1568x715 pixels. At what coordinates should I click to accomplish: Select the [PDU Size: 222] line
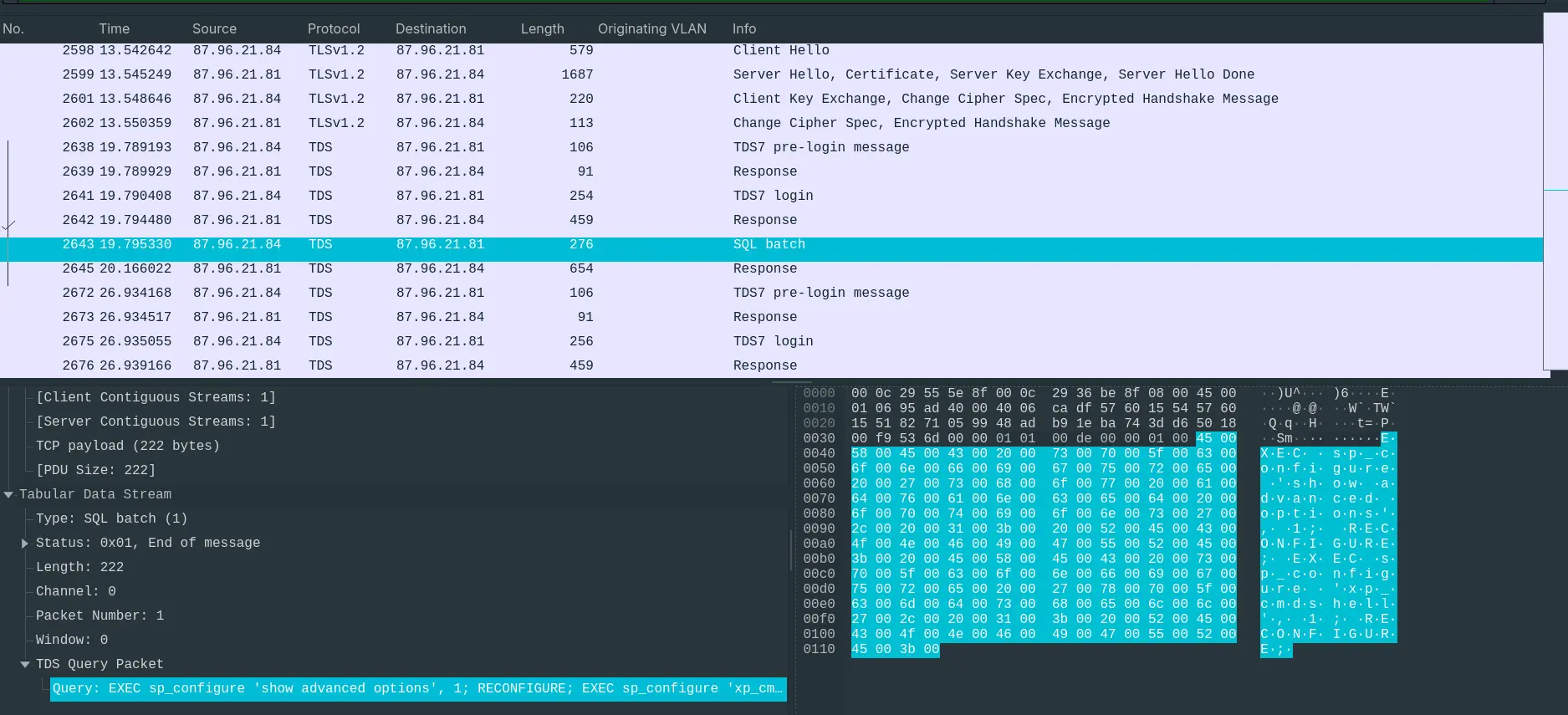pyautogui.click(x=95, y=470)
